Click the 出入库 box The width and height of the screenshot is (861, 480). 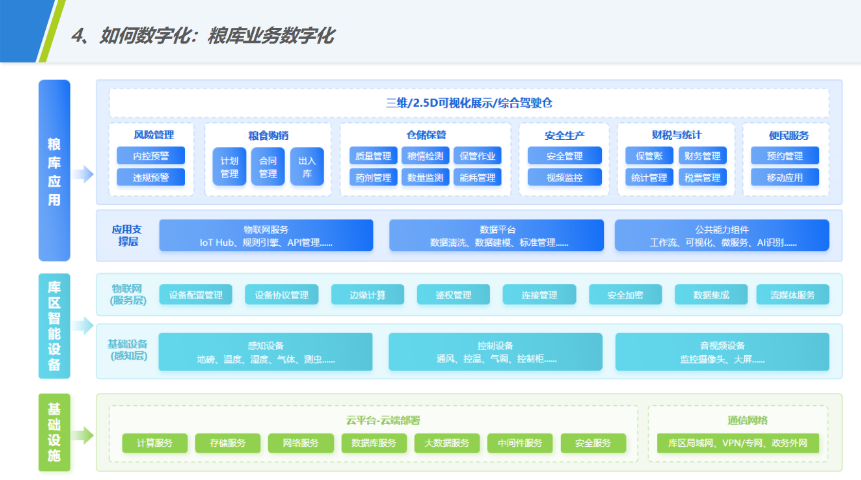[x=307, y=167]
